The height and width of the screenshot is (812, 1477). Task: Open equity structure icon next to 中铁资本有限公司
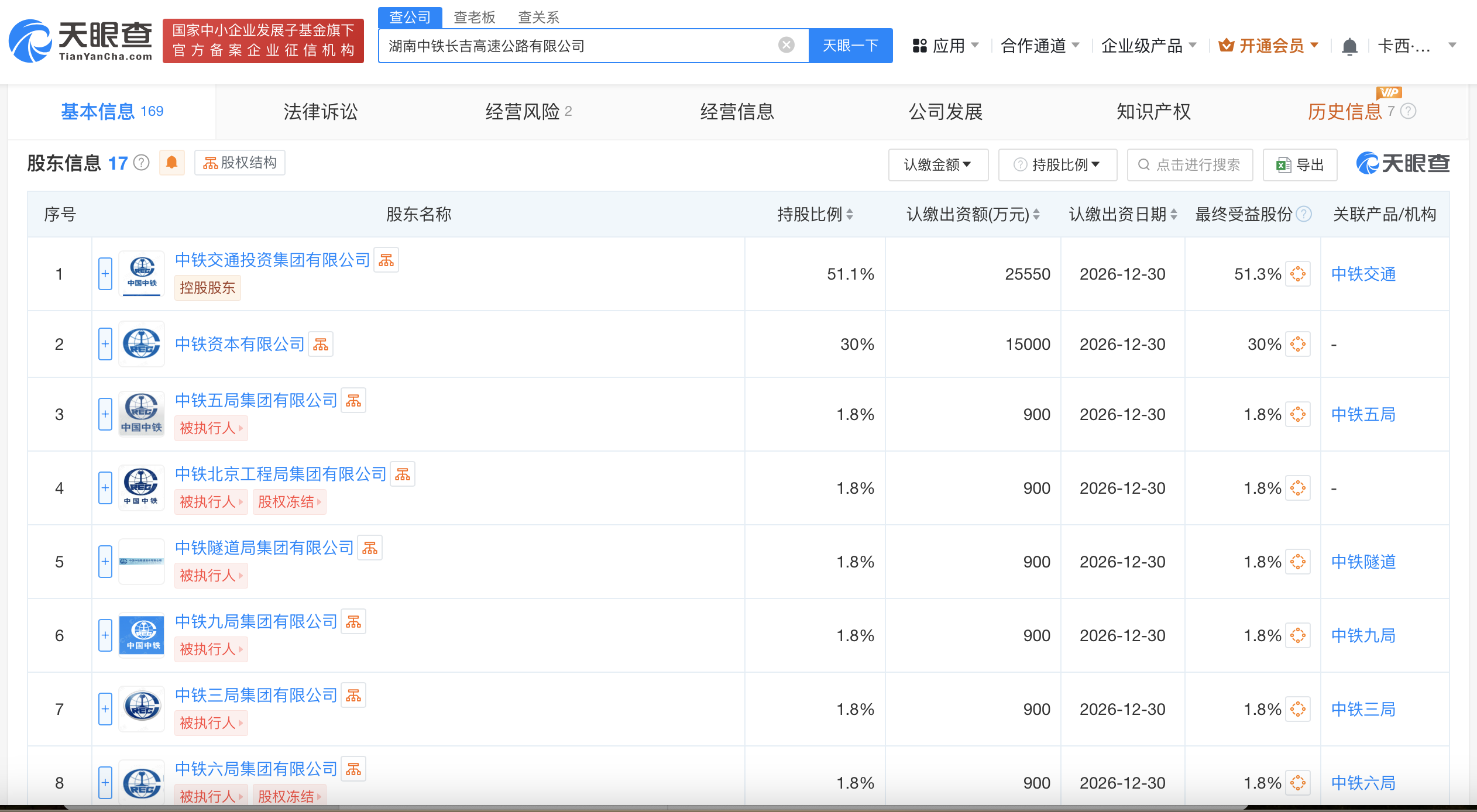[321, 345]
